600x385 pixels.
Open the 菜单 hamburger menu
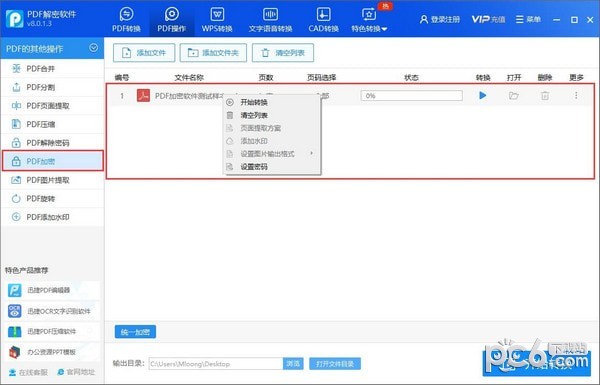click(528, 20)
